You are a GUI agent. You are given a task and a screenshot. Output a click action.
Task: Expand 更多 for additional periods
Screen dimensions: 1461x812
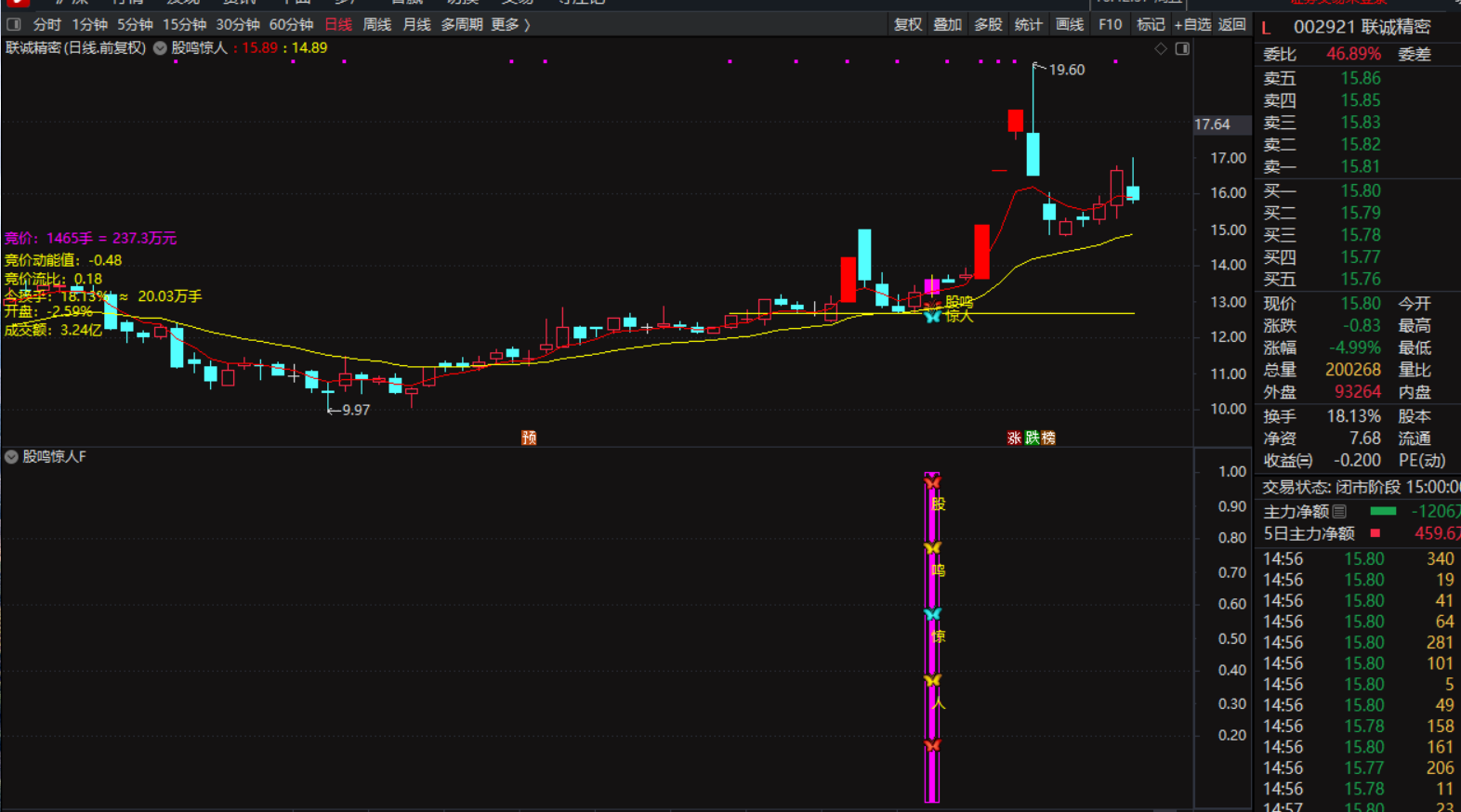click(x=510, y=24)
